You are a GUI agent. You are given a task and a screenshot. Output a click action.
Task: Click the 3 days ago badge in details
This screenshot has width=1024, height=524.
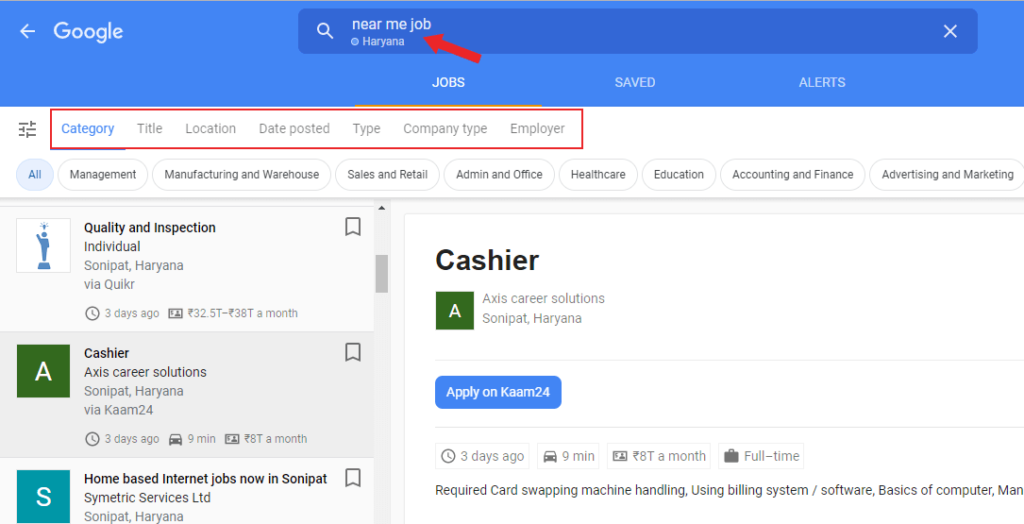point(483,456)
